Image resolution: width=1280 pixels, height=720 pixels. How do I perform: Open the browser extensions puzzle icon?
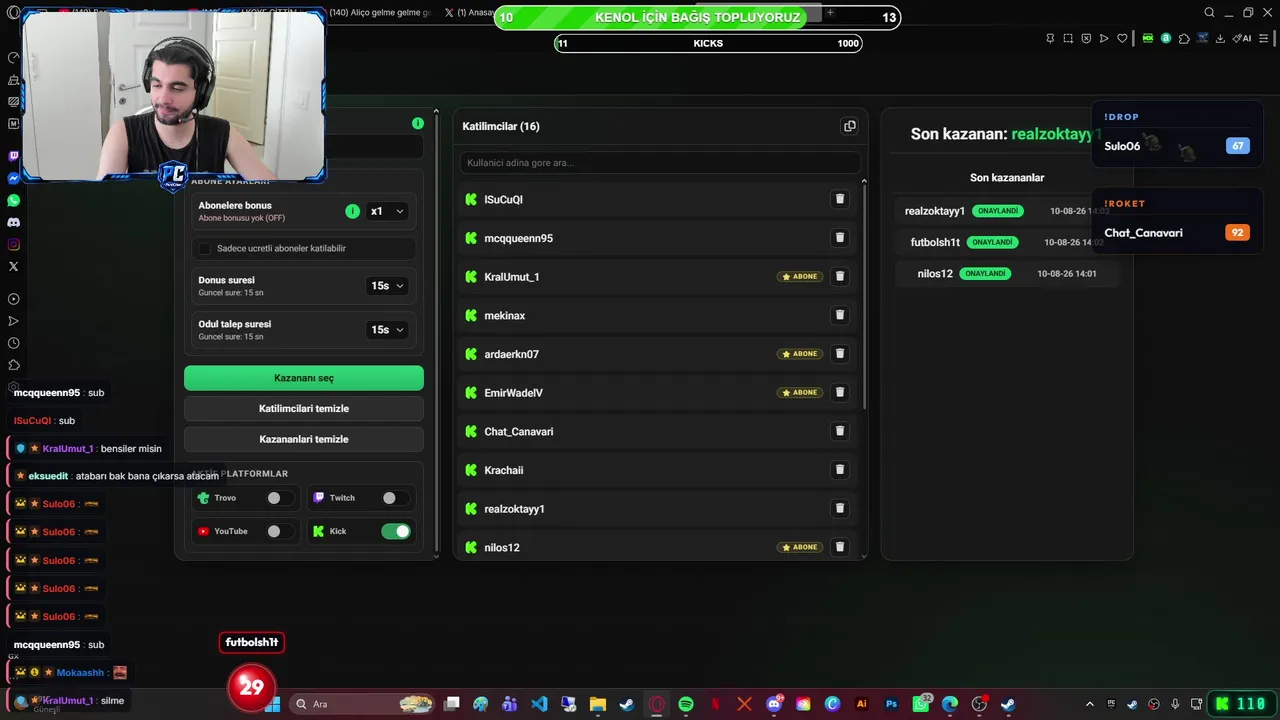[x=1184, y=39]
